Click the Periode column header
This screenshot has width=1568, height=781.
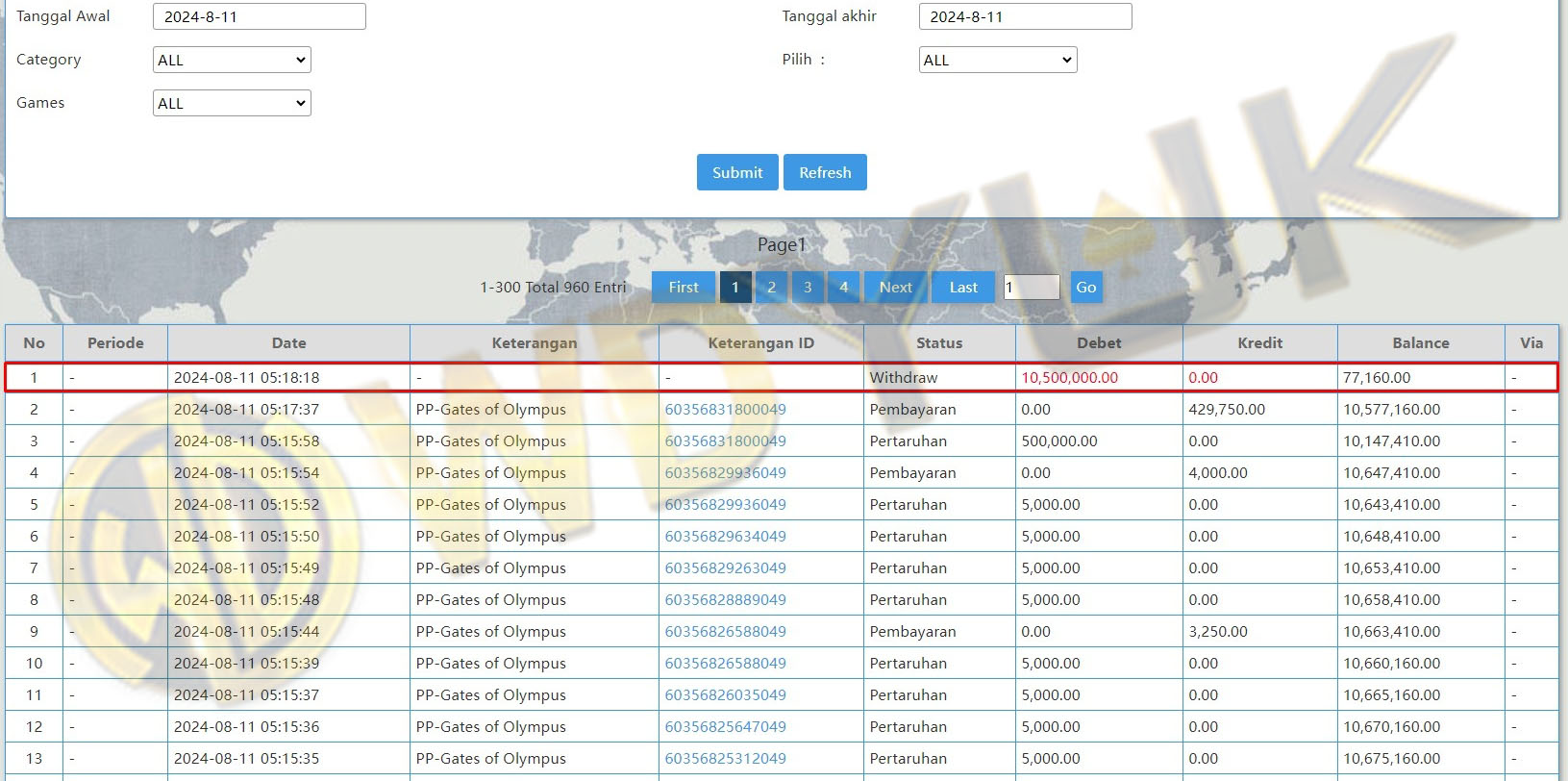(115, 342)
